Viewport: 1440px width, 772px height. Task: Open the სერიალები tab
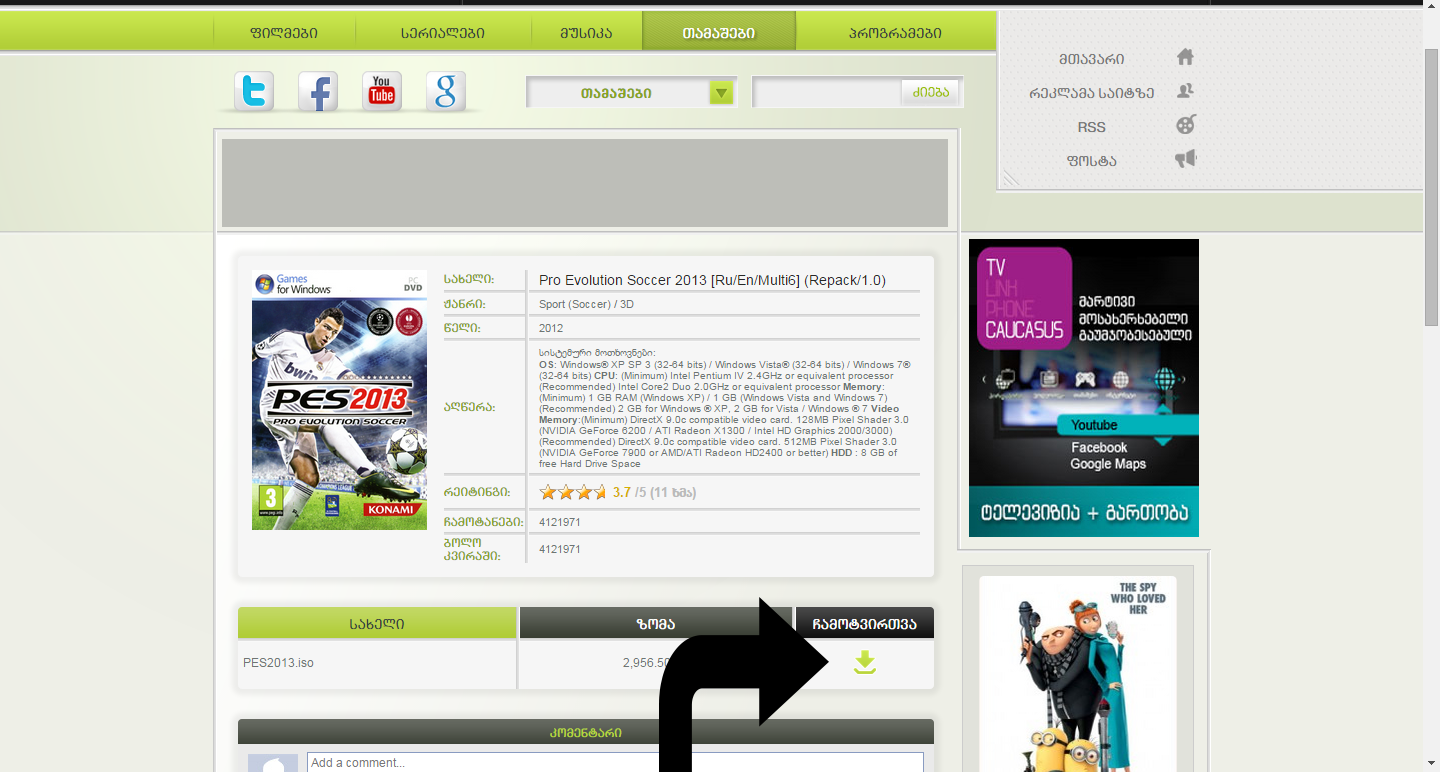point(443,32)
